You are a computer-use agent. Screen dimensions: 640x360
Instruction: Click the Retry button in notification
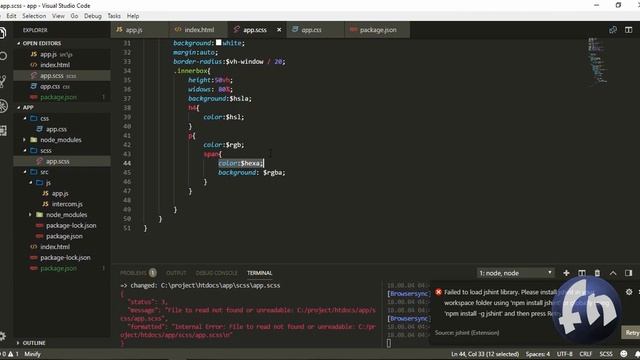pos(631,333)
